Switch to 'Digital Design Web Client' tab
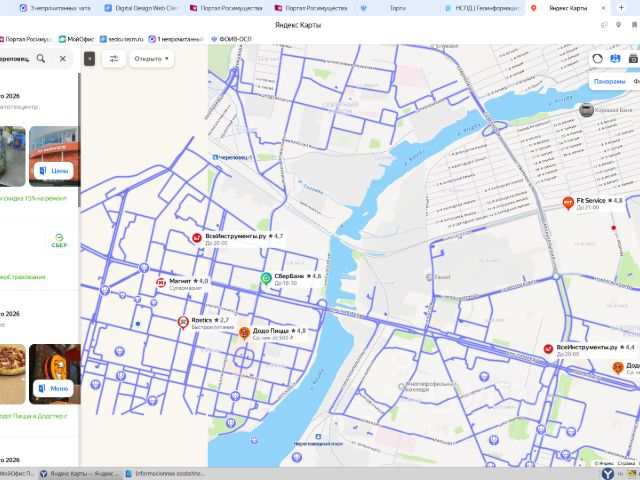The image size is (640, 480). (x=141, y=8)
